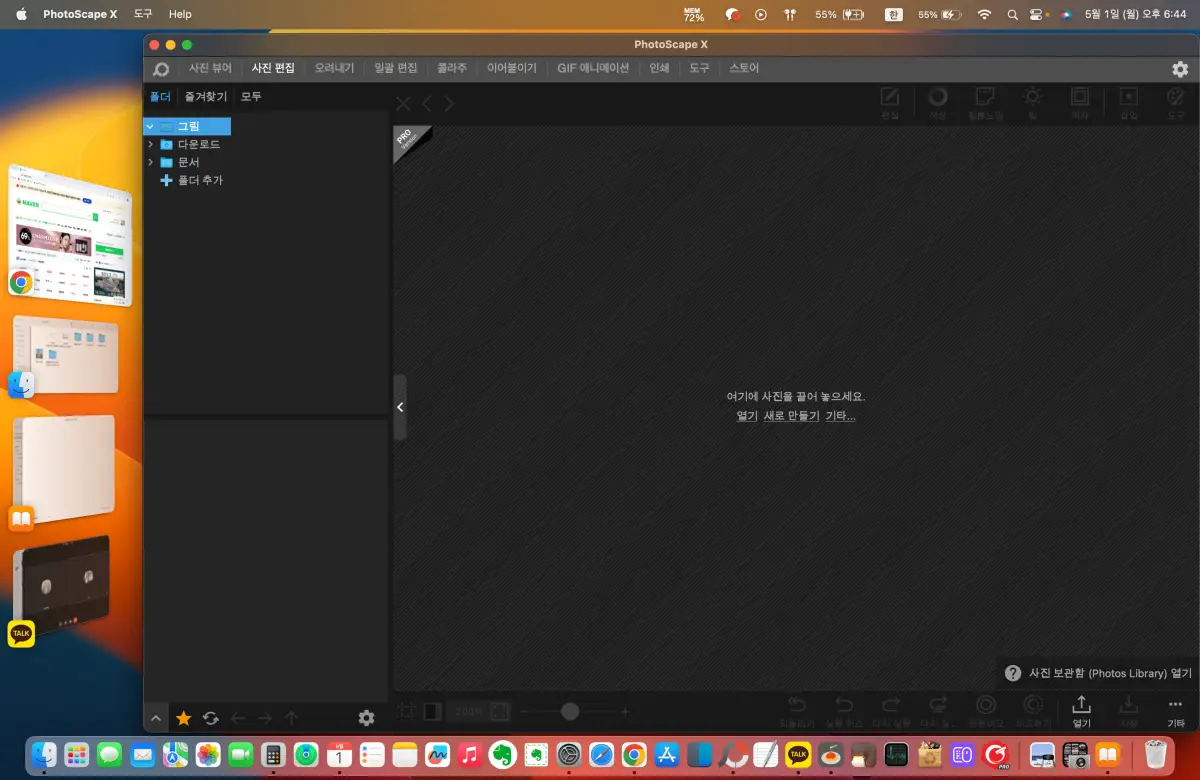This screenshot has width=1200, height=780.
Task: Click the favorites star icon
Action: click(184, 718)
